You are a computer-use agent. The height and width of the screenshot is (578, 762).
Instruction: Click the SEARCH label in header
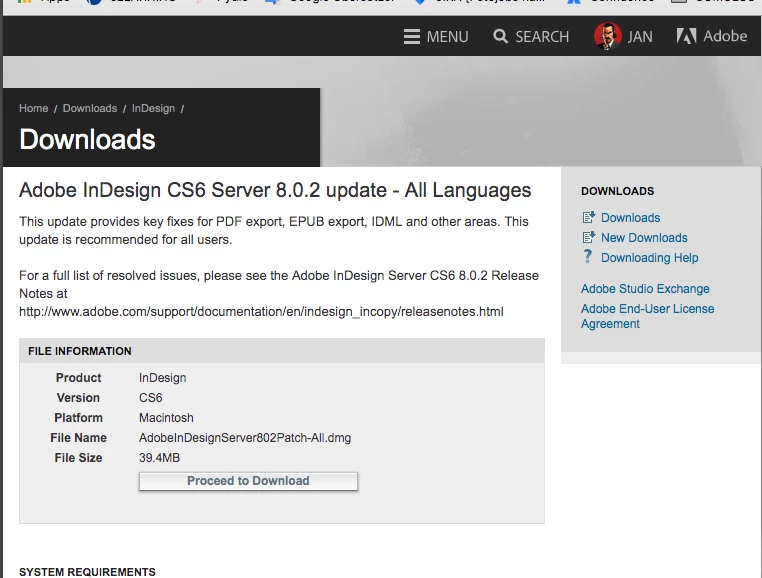pos(542,36)
